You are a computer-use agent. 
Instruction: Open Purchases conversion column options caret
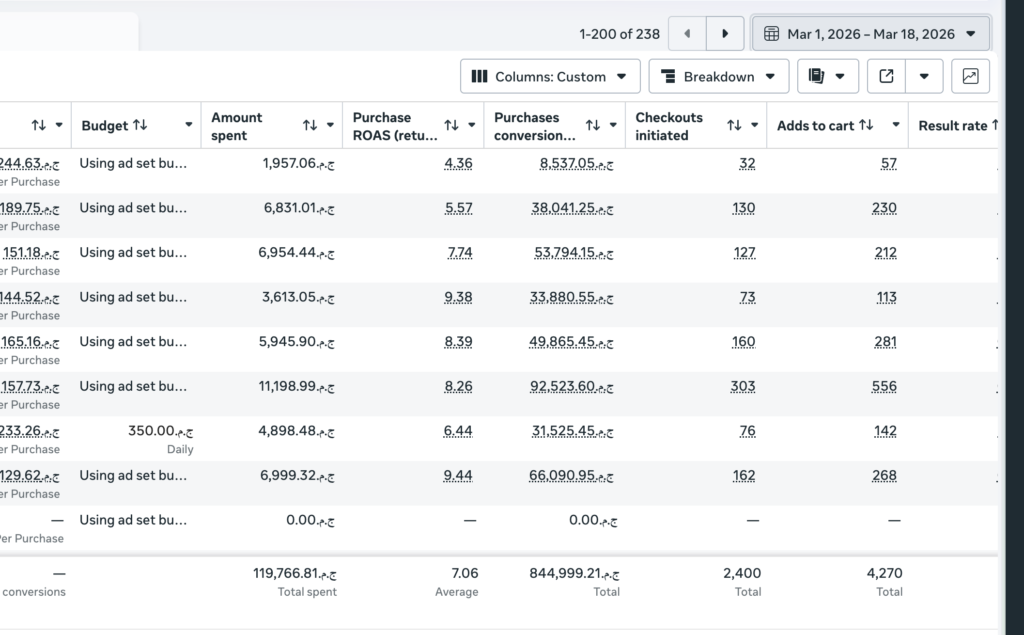(x=613, y=125)
